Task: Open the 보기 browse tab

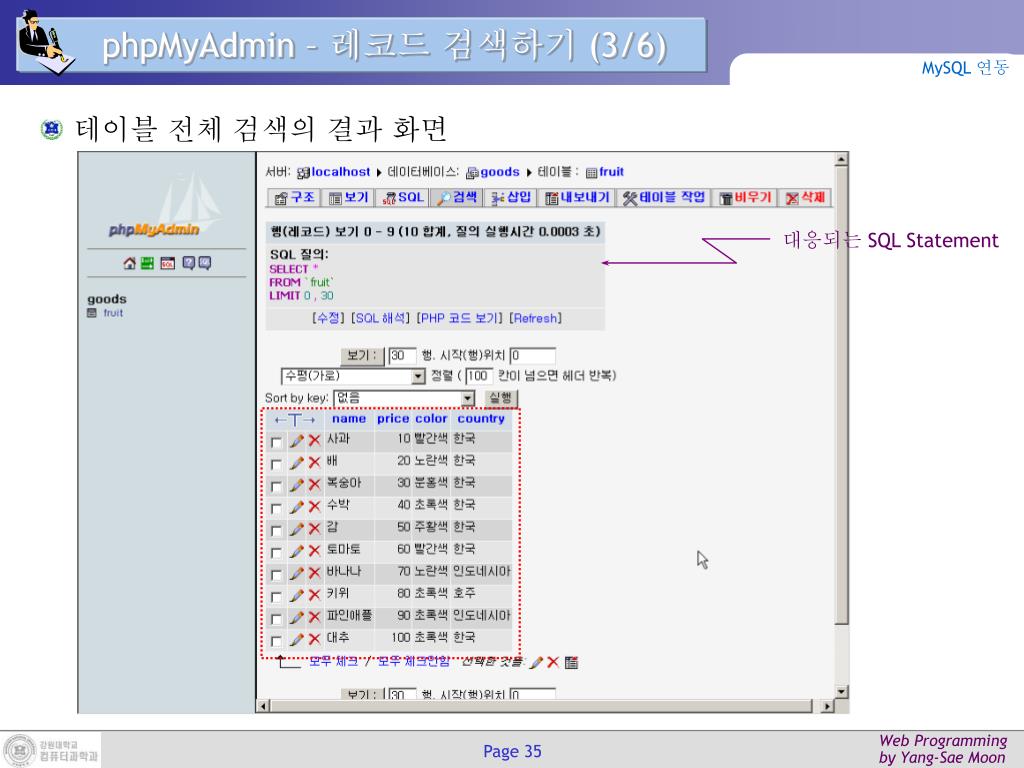Action: coord(349,198)
